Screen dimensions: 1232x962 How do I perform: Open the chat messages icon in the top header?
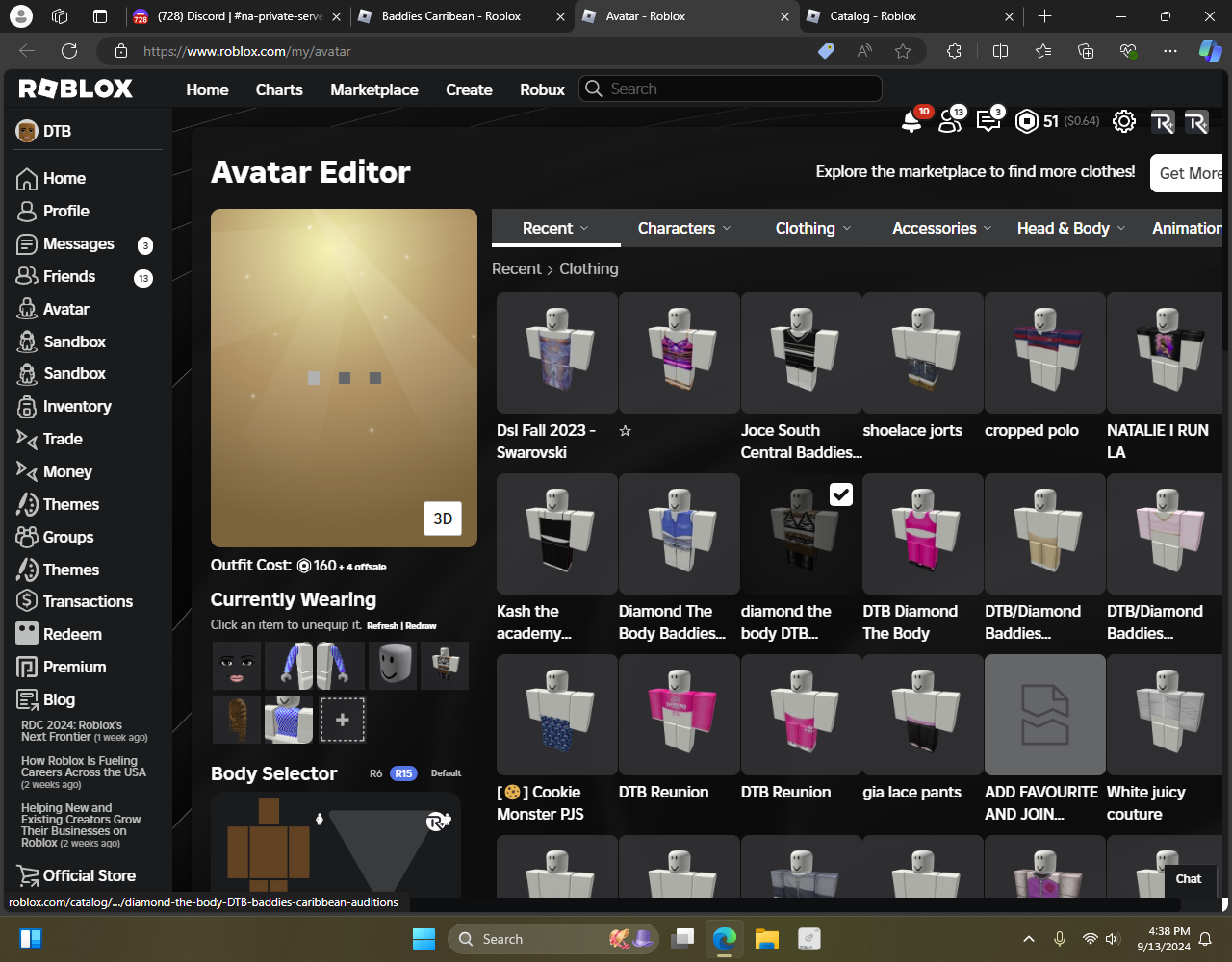988,121
